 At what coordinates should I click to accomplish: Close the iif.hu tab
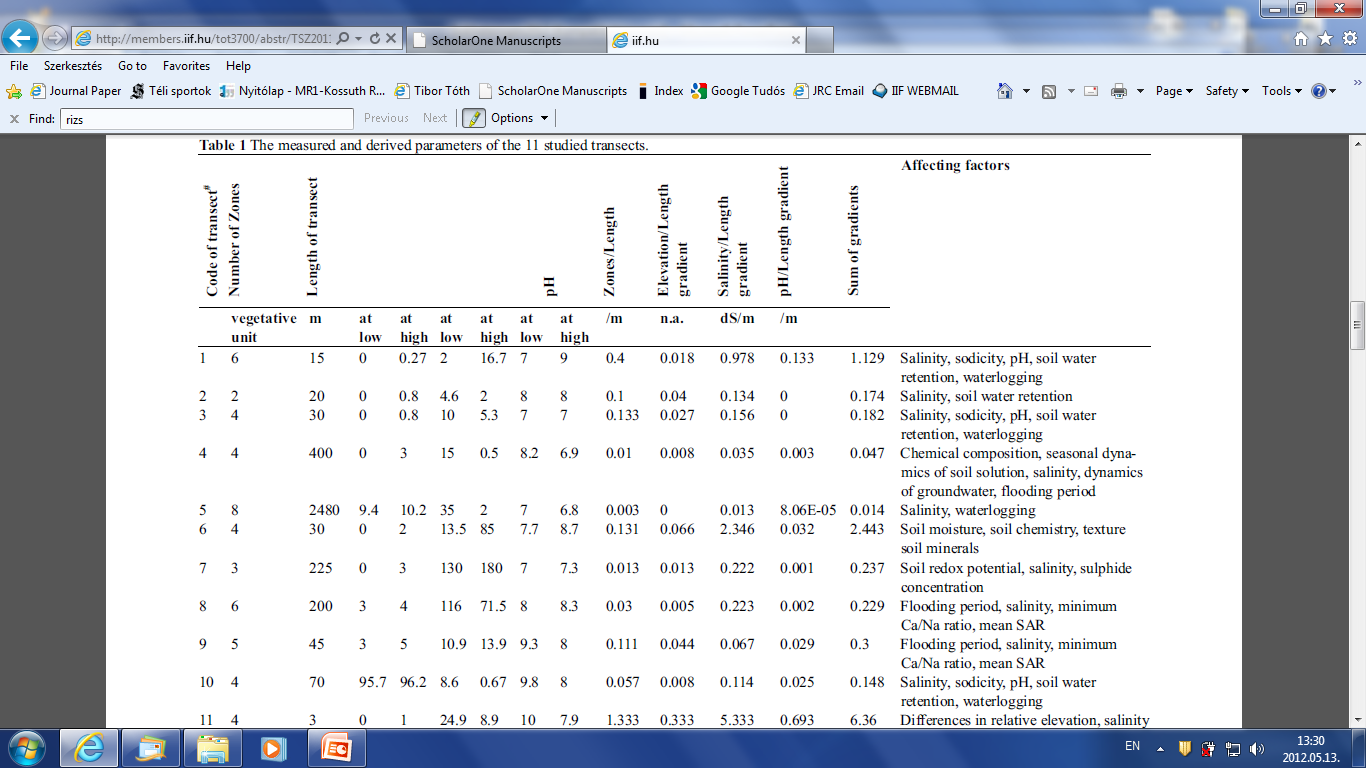click(794, 41)
